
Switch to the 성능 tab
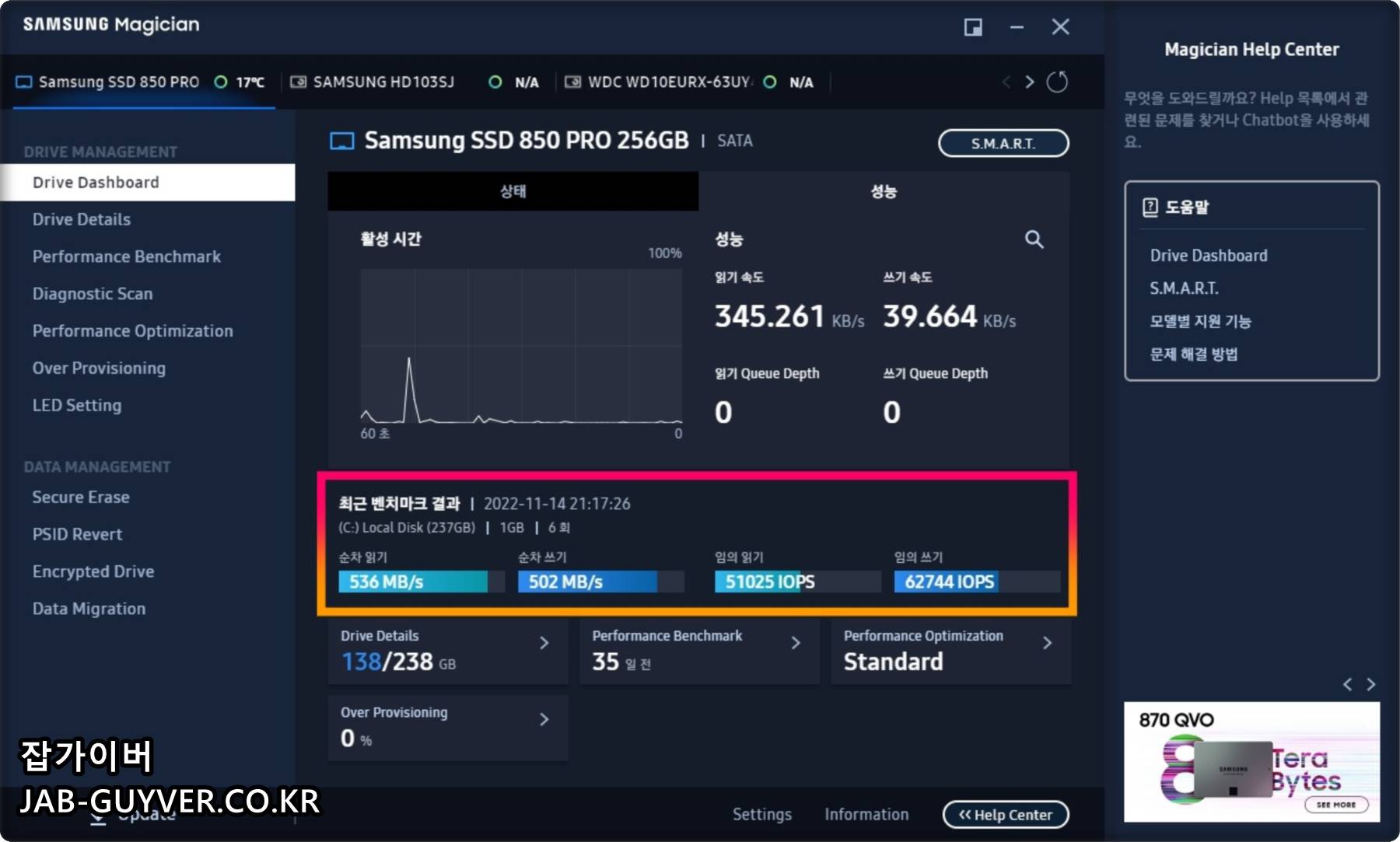[883, 191]
